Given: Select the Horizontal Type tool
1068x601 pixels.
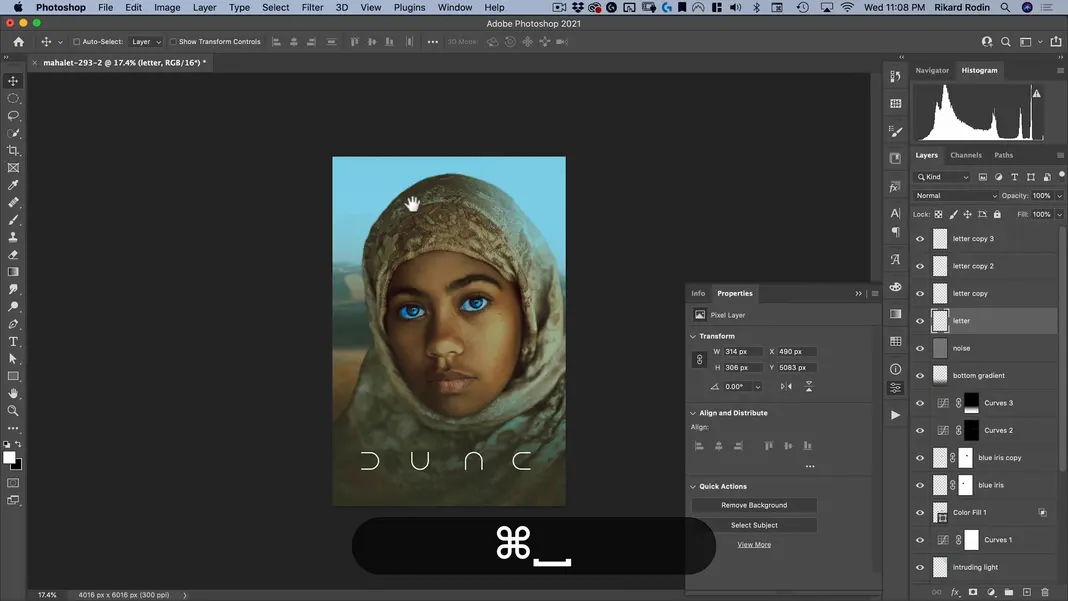Looking at the screenshot, I should tap(13, 341).
